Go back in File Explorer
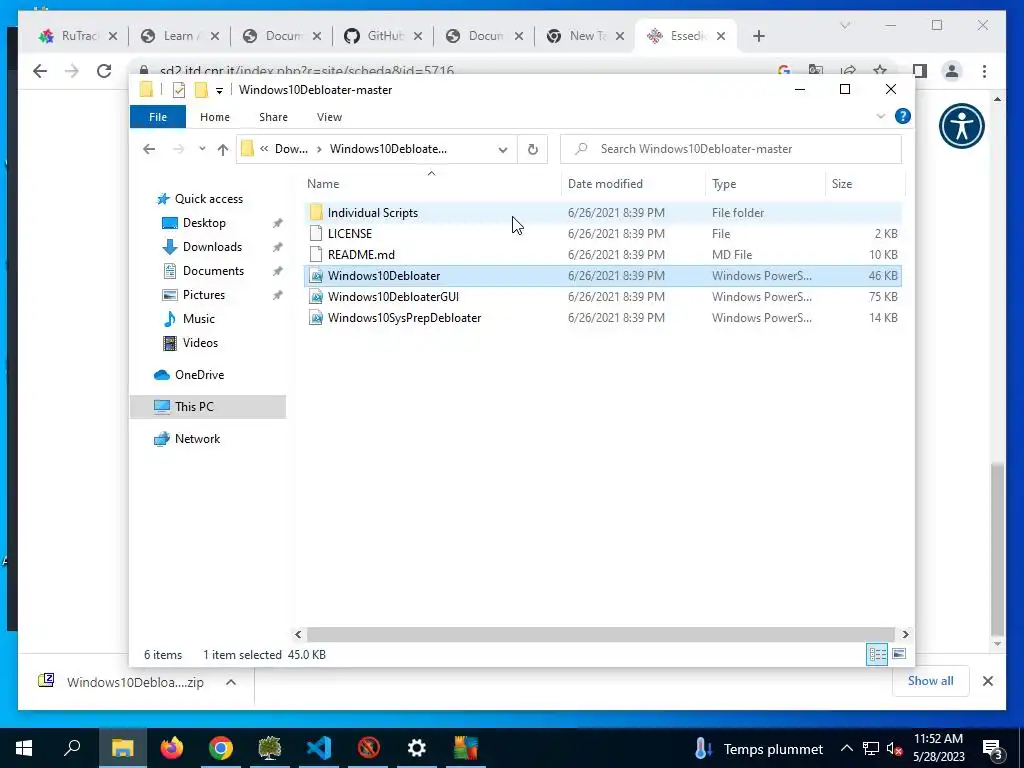 pos(149,149)
